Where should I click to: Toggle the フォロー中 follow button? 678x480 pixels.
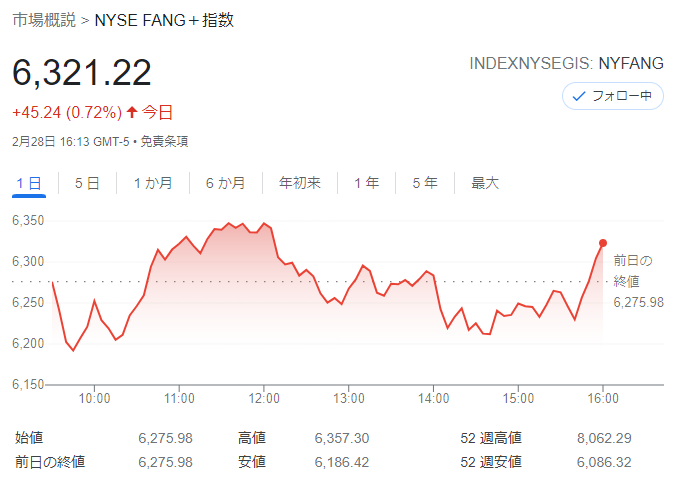click(x=613, y=96)
